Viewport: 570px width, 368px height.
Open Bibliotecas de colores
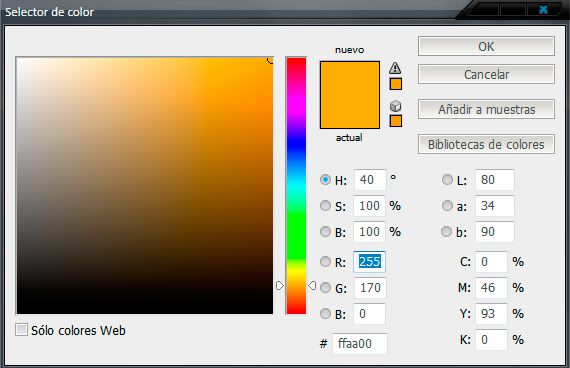tap(486, 144)
